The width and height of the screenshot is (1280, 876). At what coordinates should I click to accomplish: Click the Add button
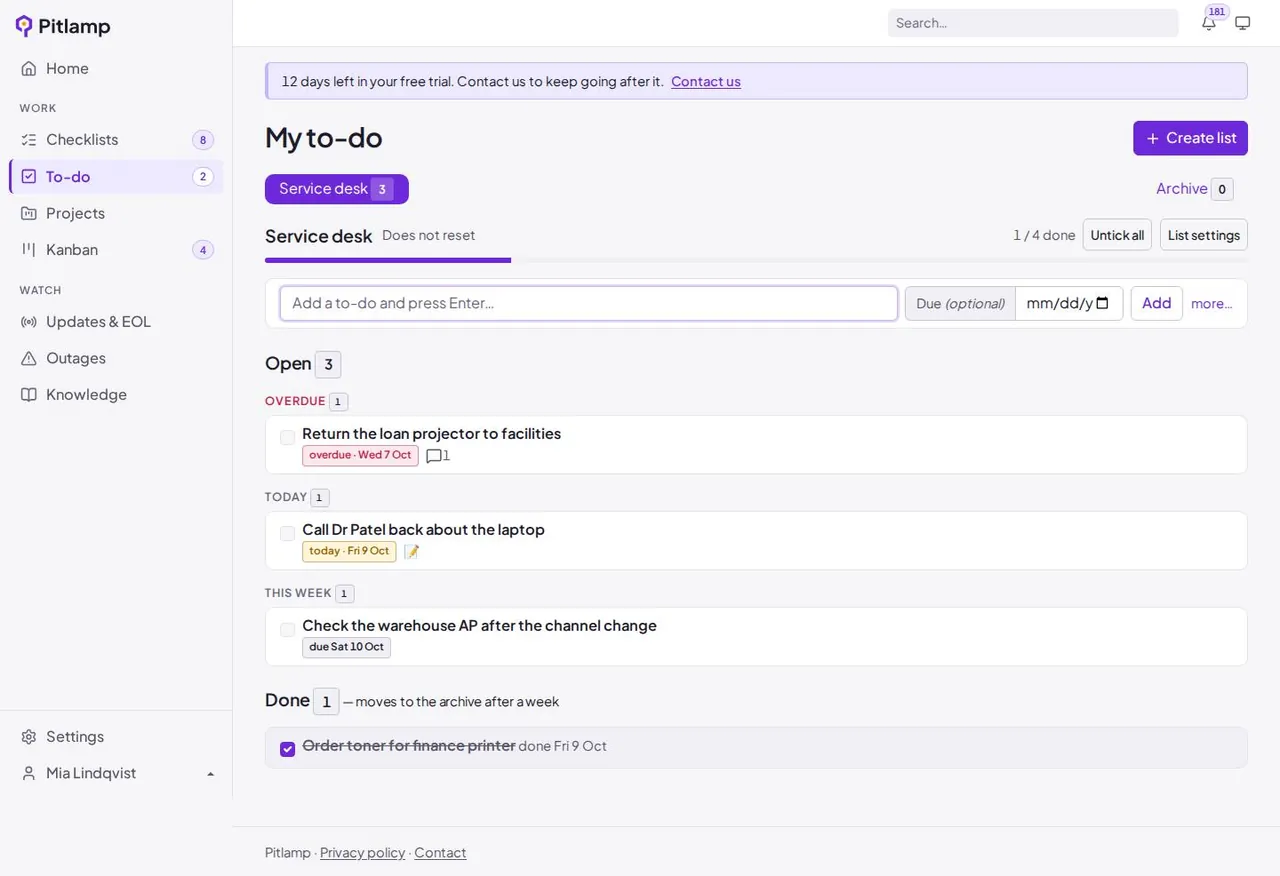[x=1157, y=303]
